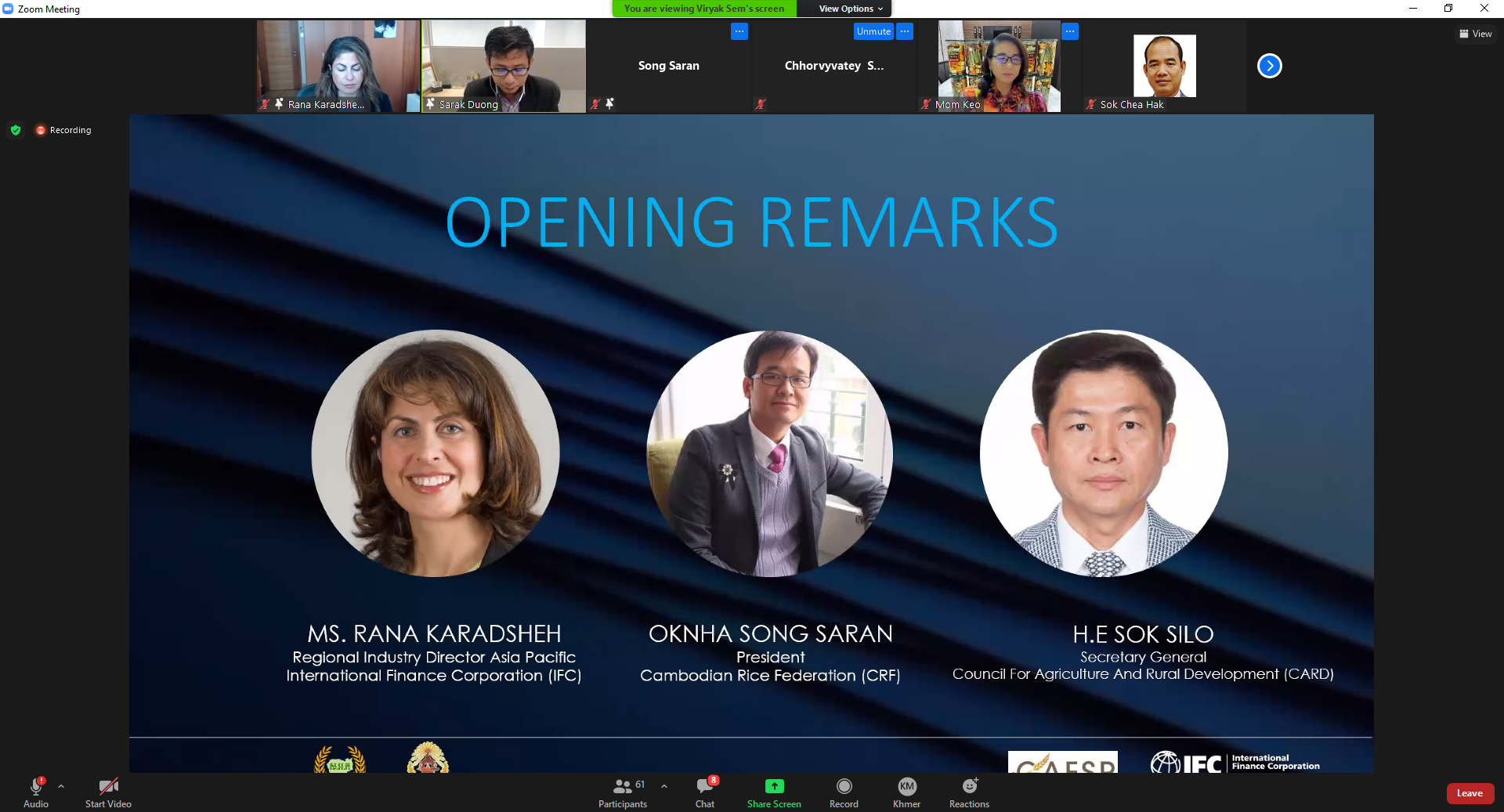Image resolution: width=1504 pixels, height=812 pixels.
Task: Click Song Saran's muted microphone icon
Action: click(595, 104)
